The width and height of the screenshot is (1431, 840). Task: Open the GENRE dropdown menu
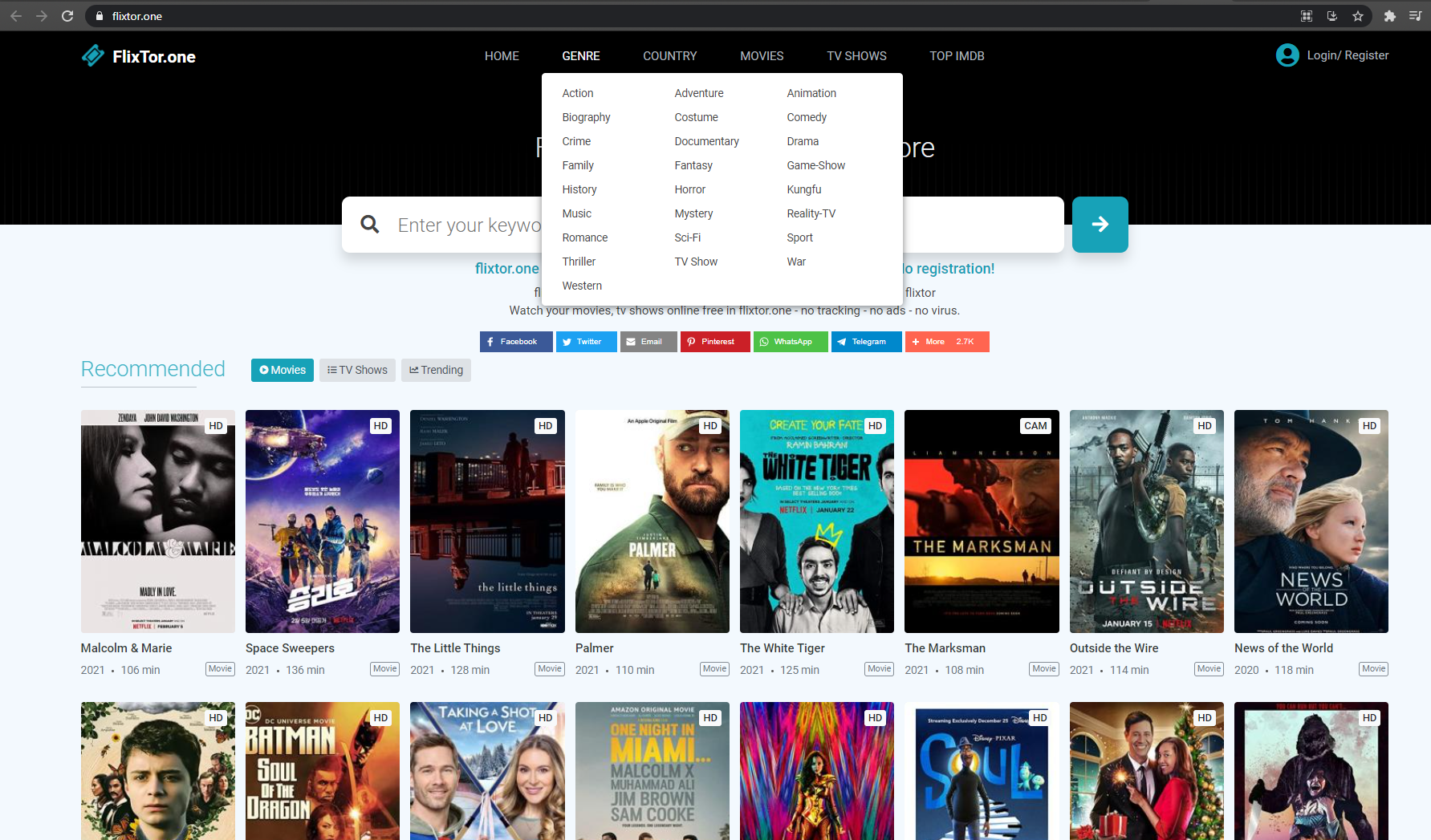click(x=581, y=56)
